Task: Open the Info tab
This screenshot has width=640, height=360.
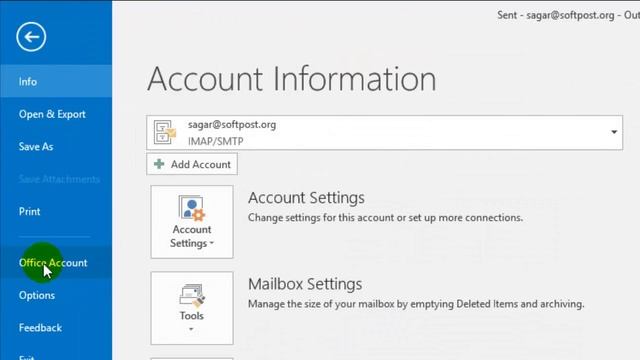Action: tap(56, 82)
